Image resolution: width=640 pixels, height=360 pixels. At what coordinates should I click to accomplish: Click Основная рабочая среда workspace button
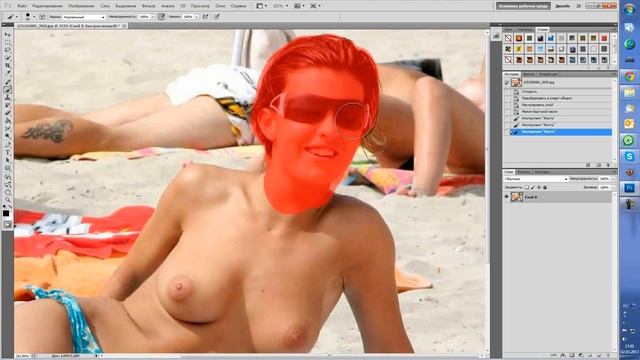[523, 6]
